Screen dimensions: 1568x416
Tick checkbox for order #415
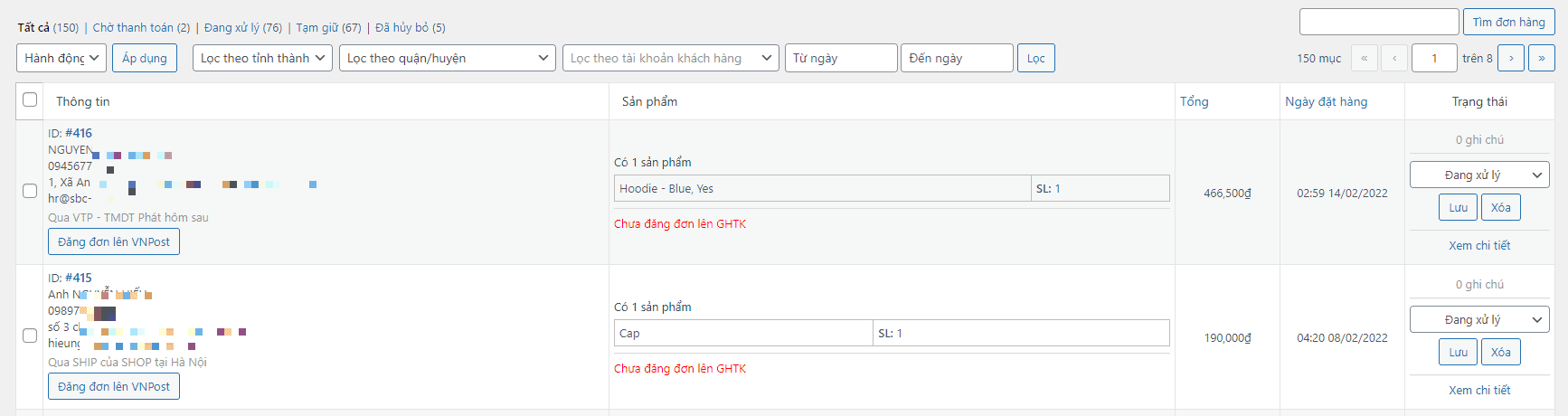30,336
